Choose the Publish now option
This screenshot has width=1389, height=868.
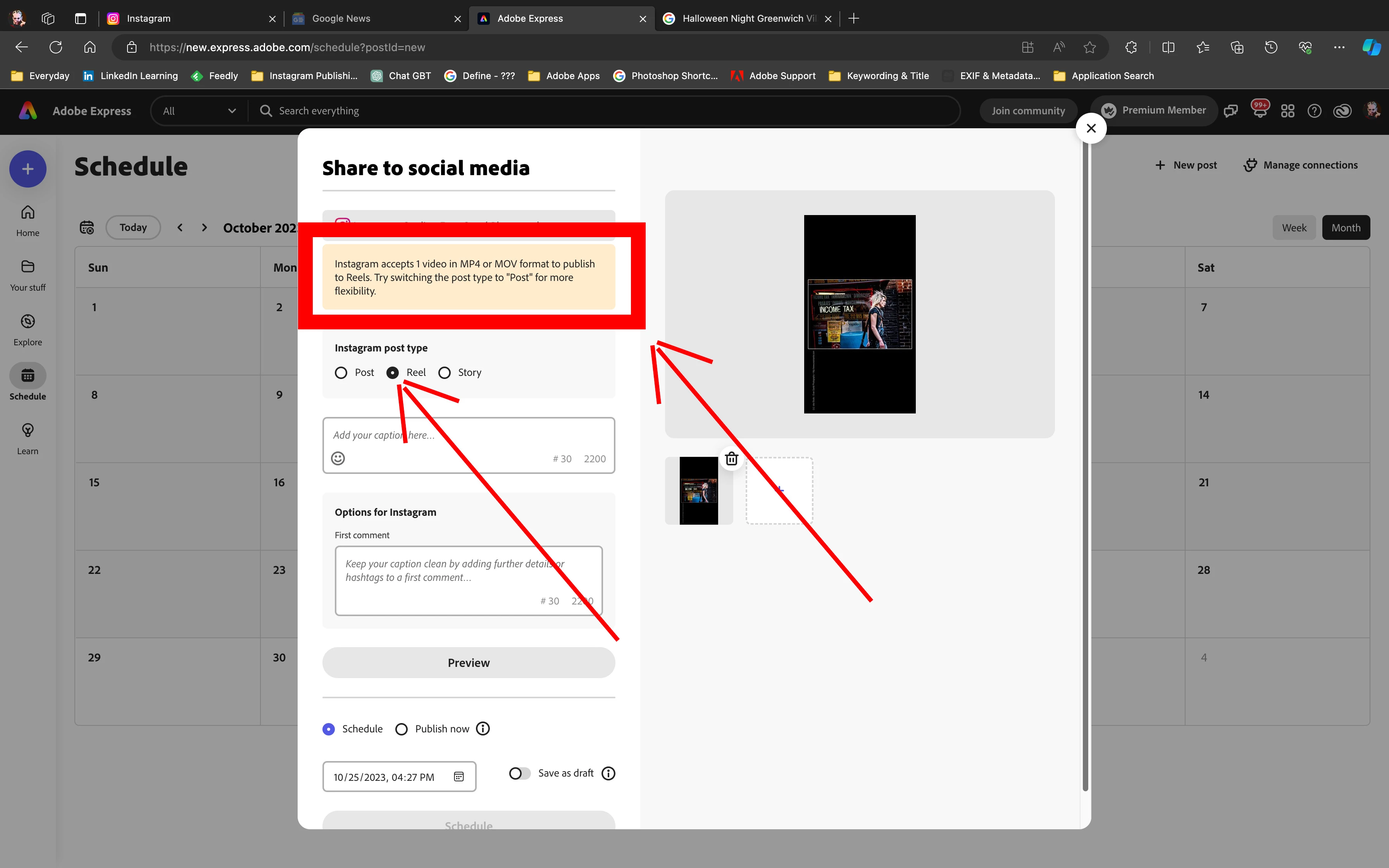click(402, 729)
